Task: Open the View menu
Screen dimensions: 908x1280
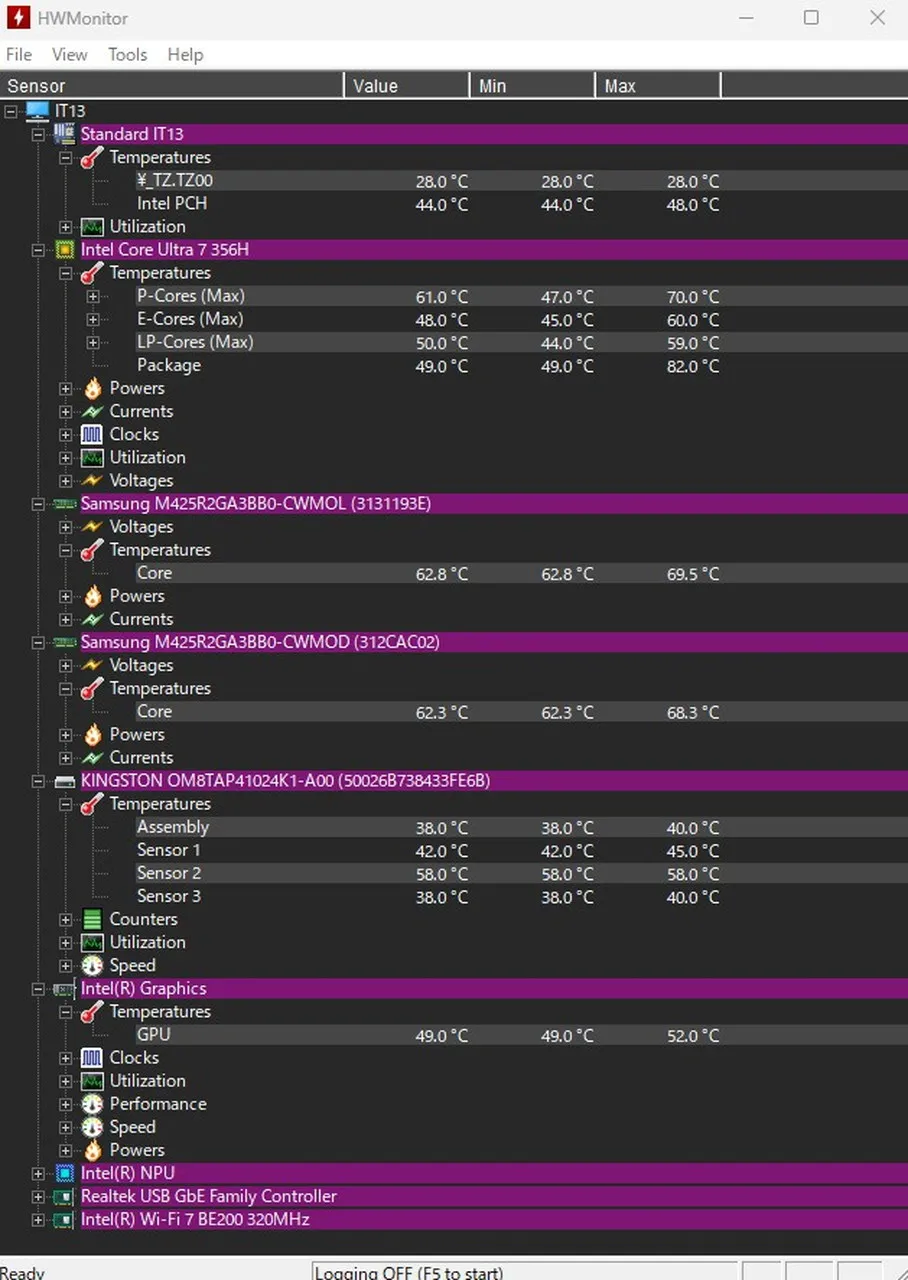Action: click(x=70, y=55)
